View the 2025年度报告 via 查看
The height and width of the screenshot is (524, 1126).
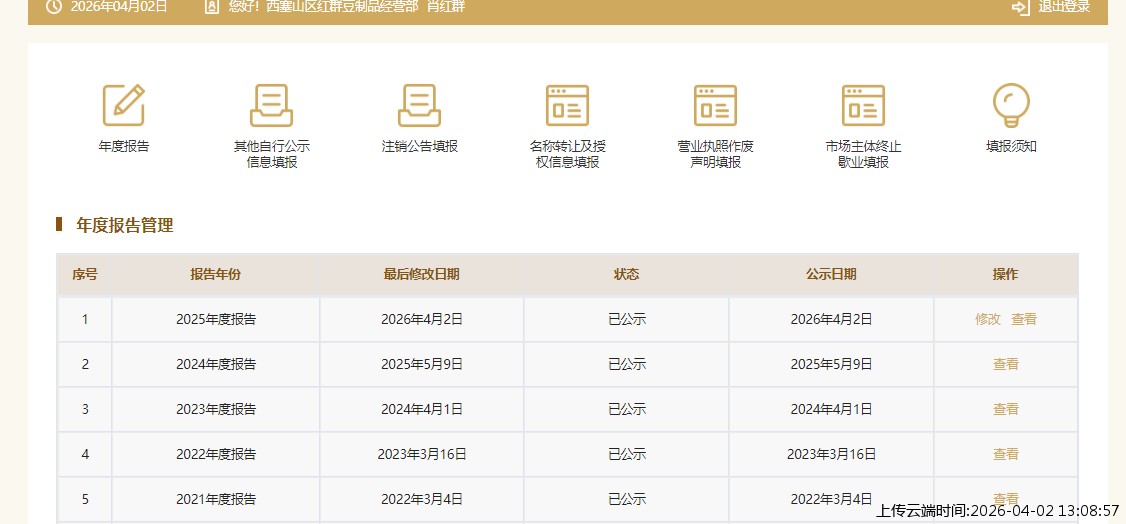coord(1024,319)
